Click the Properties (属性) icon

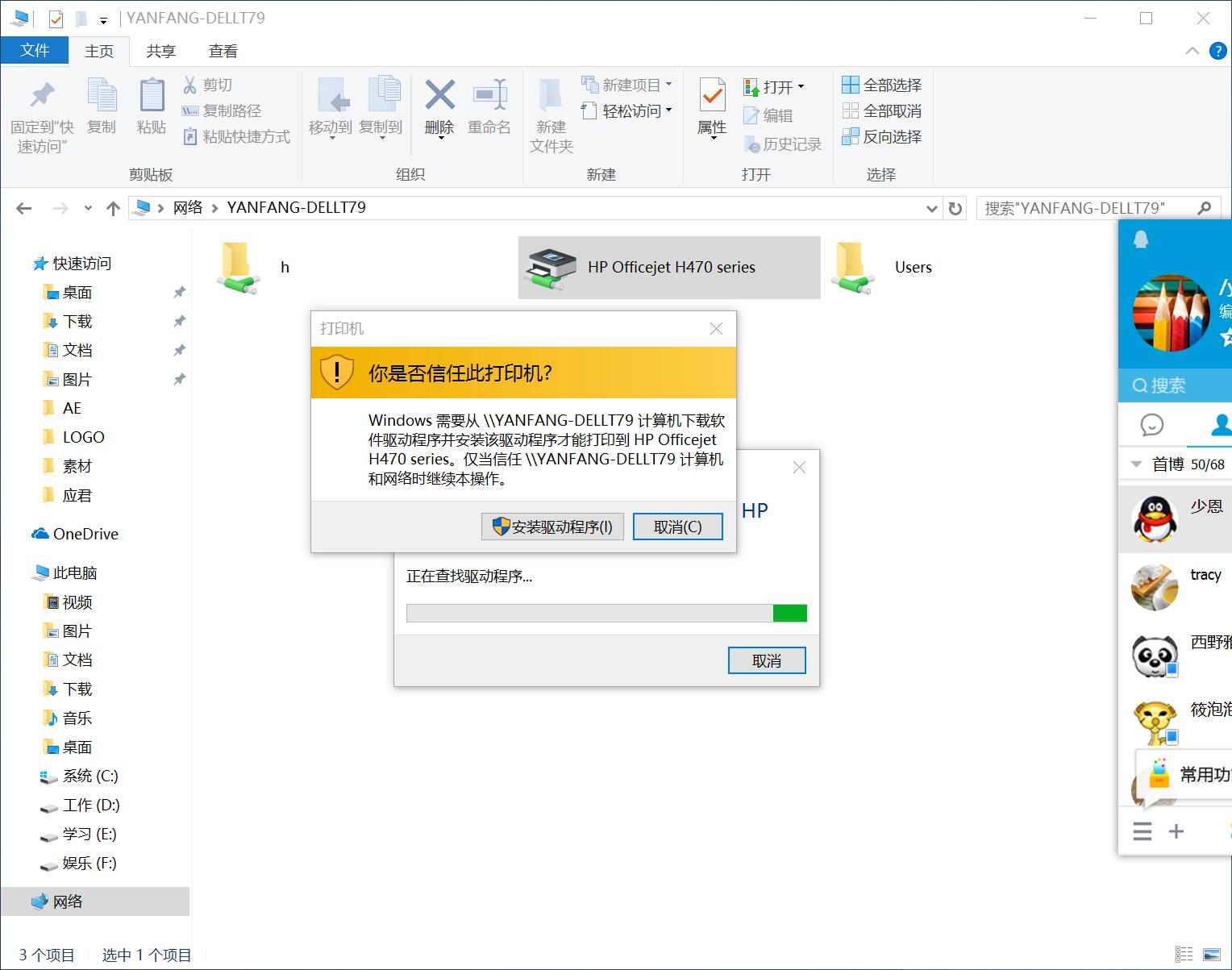[712, 95]
